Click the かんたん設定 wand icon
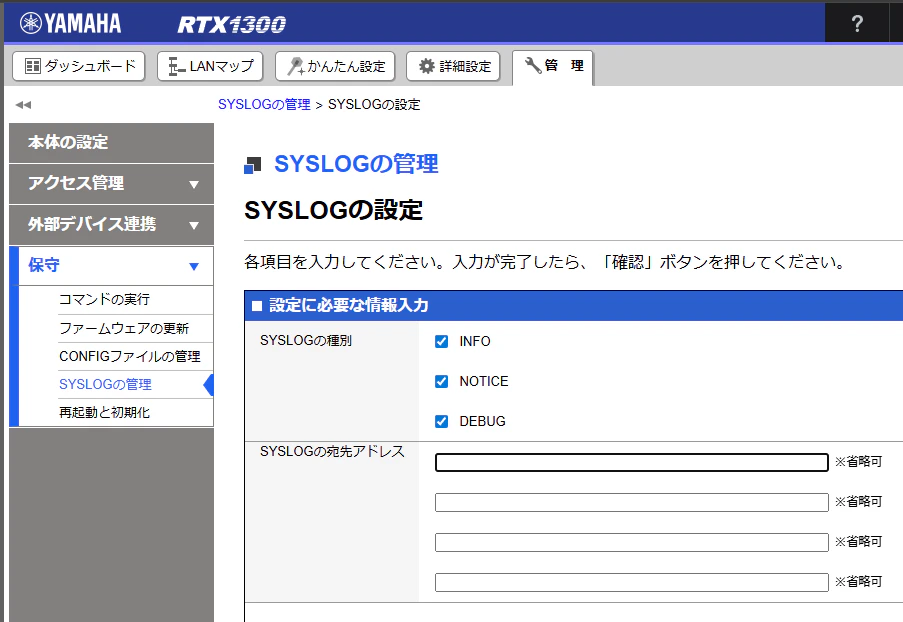The width and height of the screenshot is (903, 622). [296, 66]
